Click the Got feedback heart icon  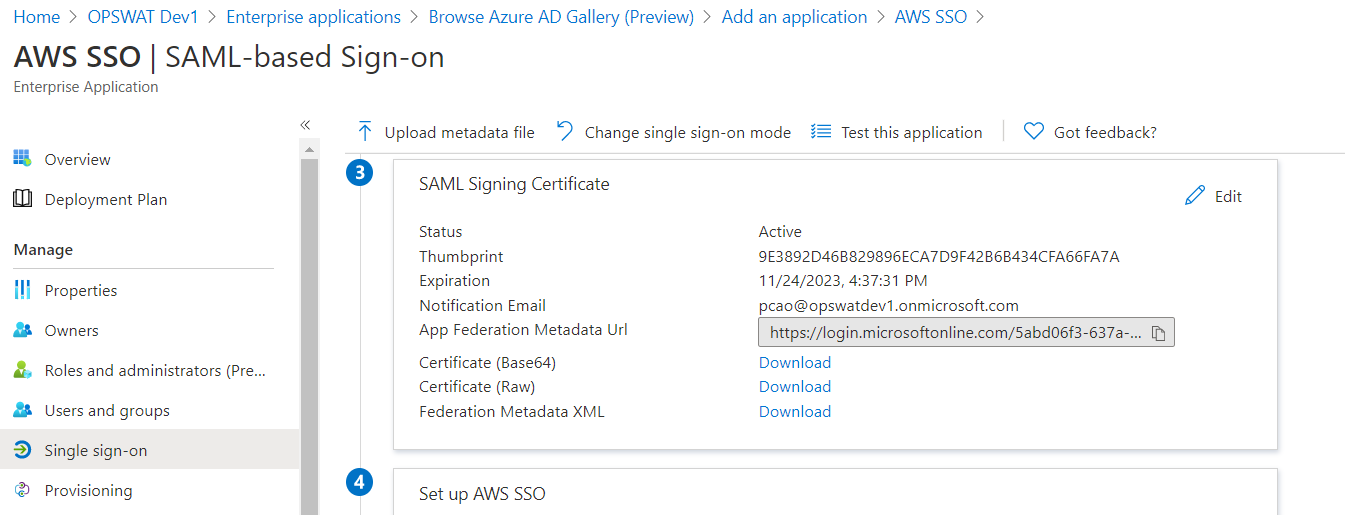point(1034,132)
